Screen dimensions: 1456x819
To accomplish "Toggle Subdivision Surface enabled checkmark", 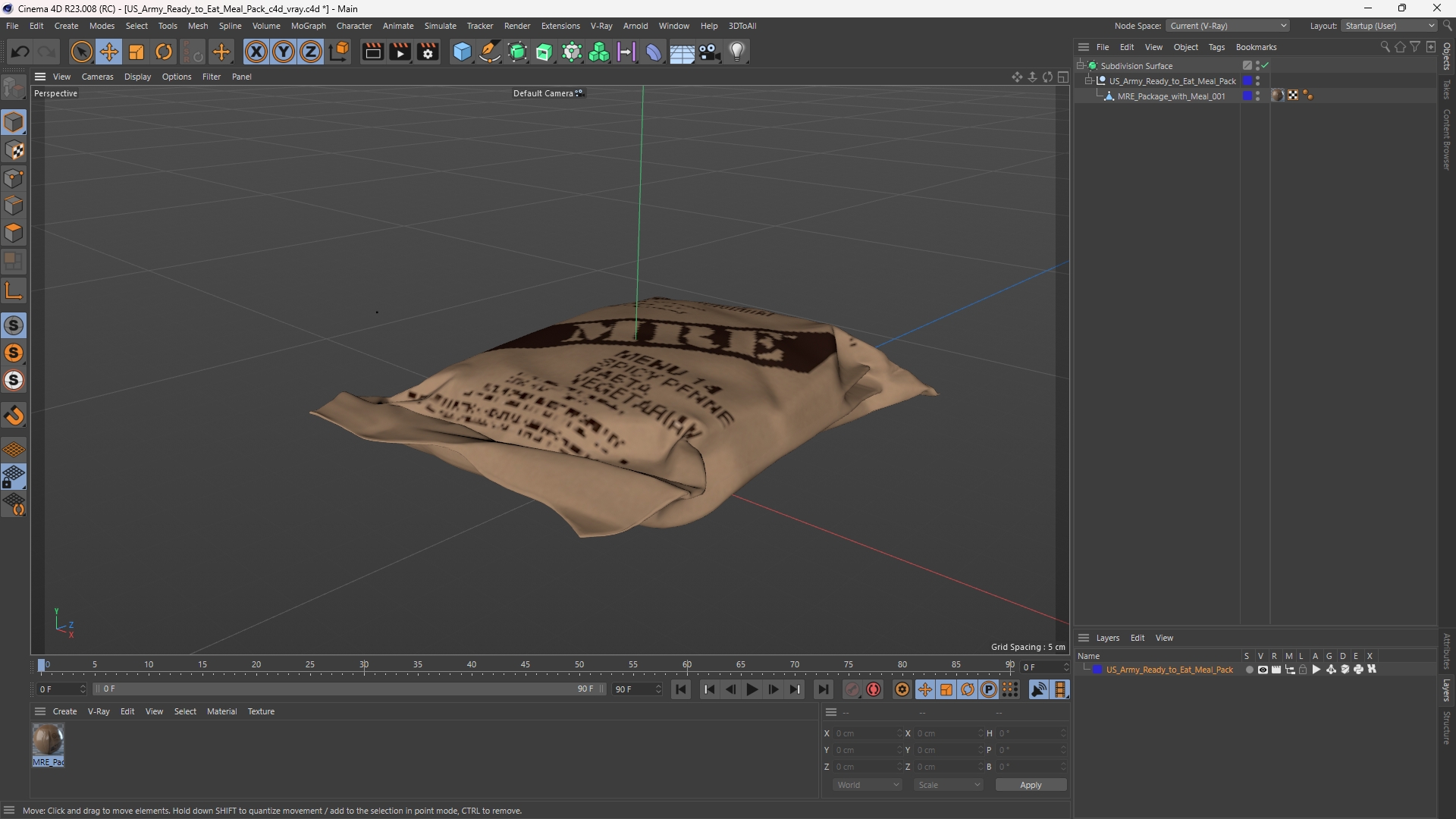I will [1265, 66].
